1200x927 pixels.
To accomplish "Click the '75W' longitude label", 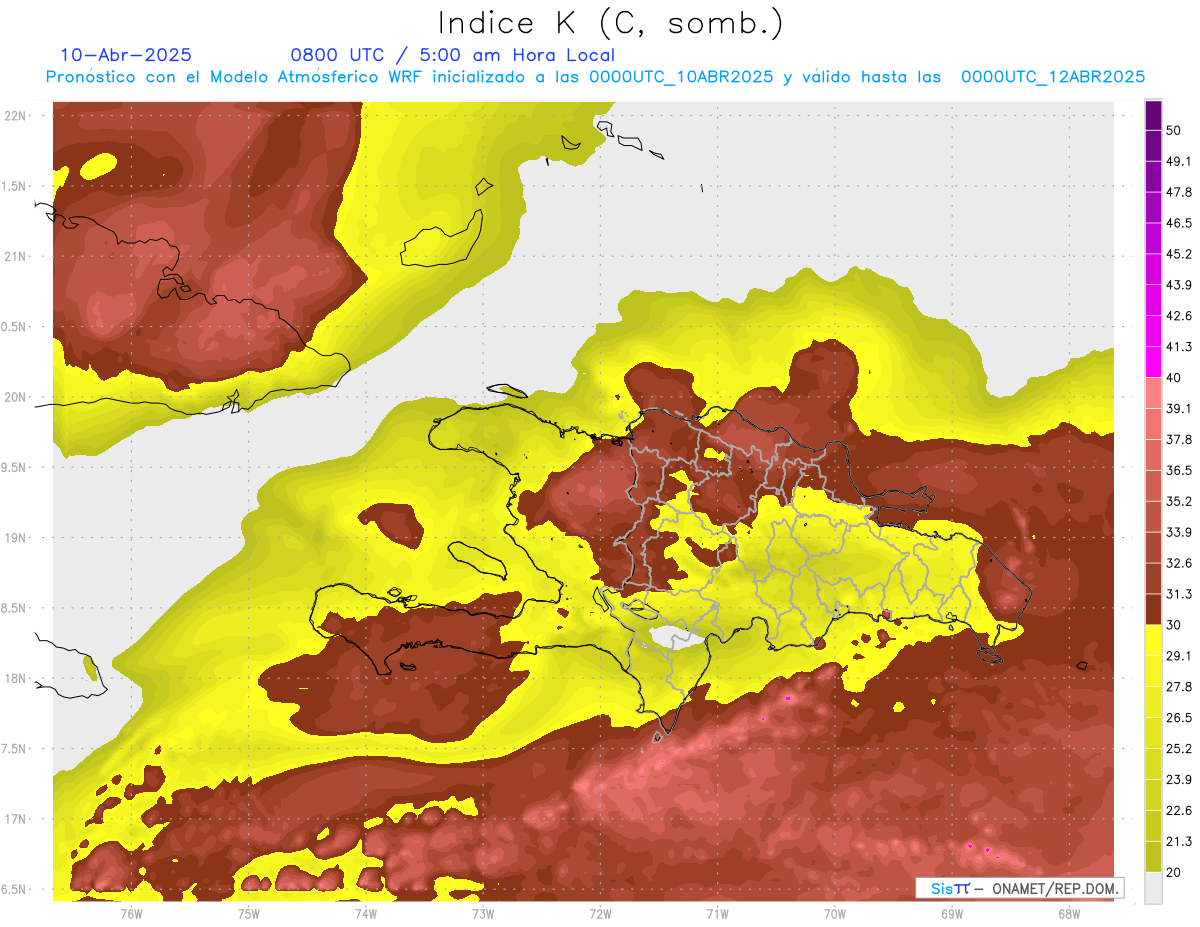I will point(248,914).
